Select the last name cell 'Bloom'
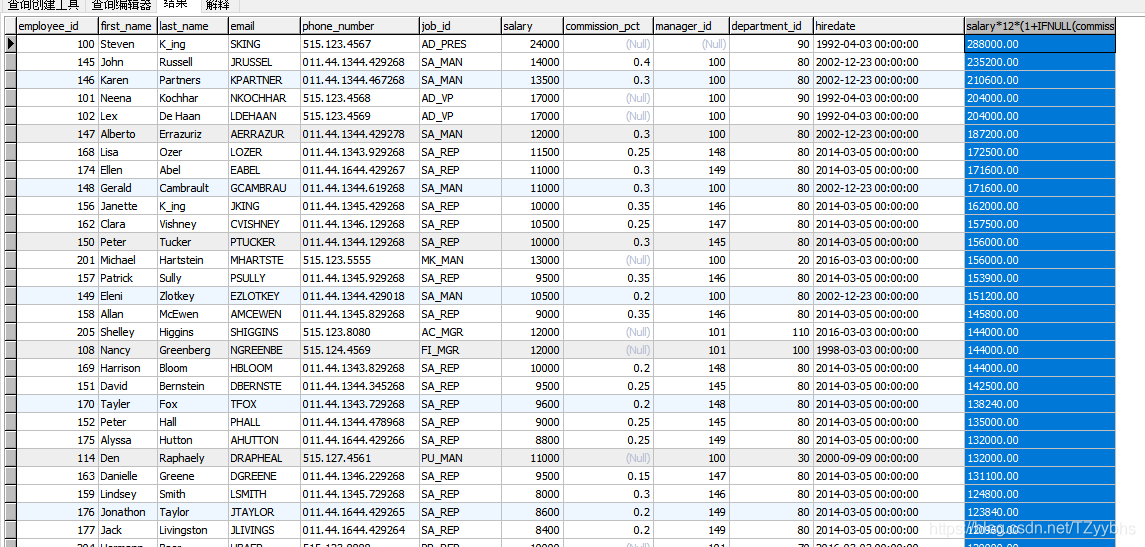This screenshot has width=1145, height=547. [192, 368]
